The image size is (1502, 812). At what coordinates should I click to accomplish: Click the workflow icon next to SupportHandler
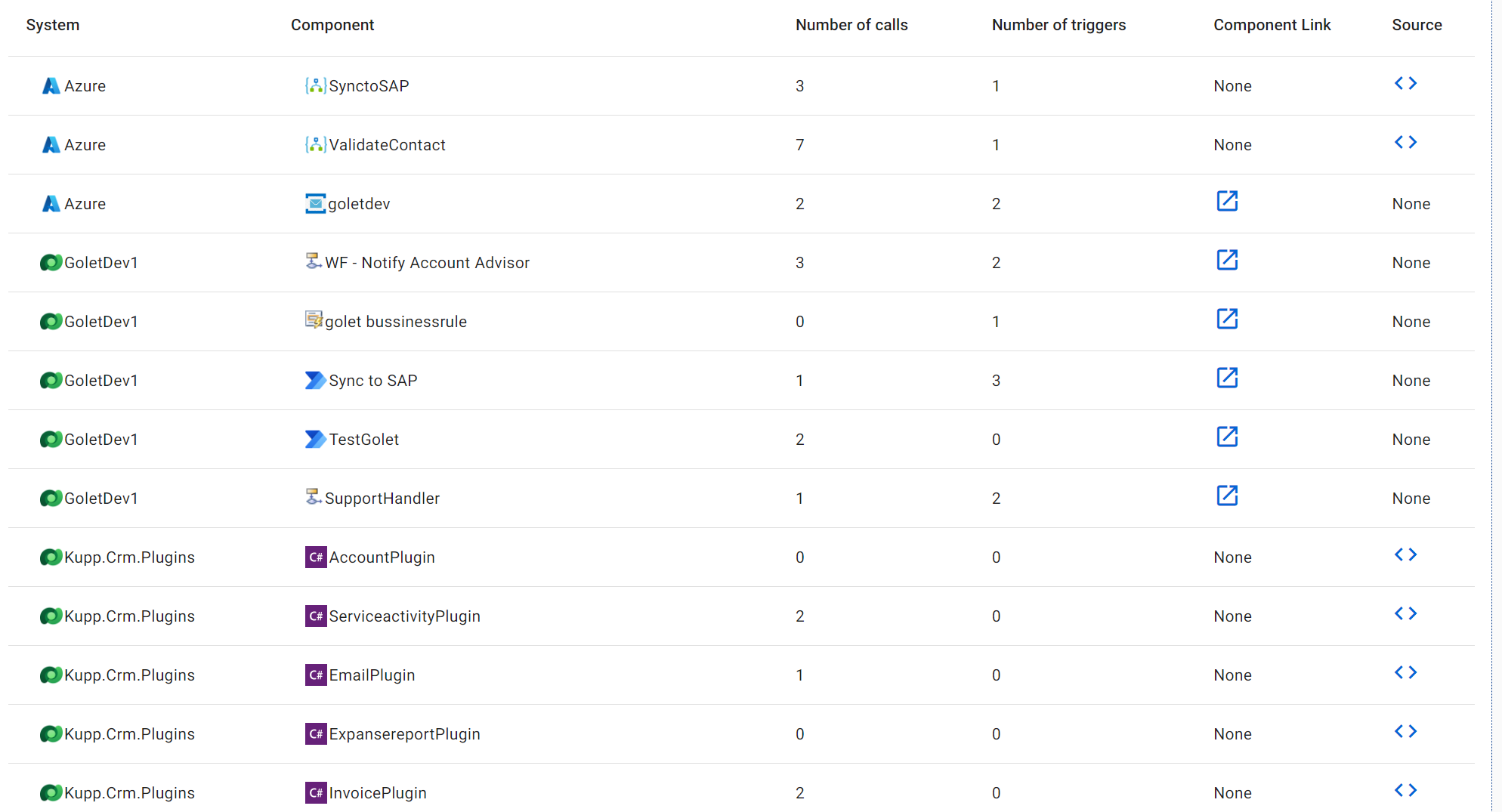click(313, 497)
